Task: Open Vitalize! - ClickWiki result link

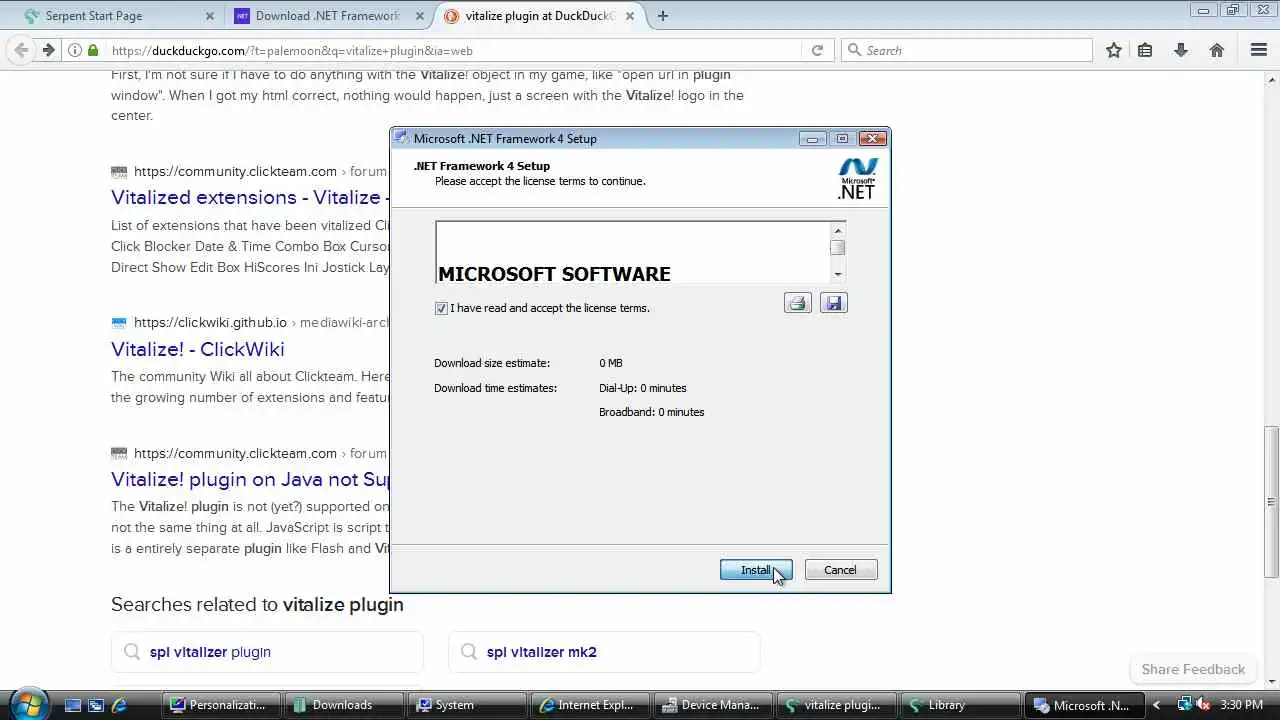Action: (x=198, y=349)
